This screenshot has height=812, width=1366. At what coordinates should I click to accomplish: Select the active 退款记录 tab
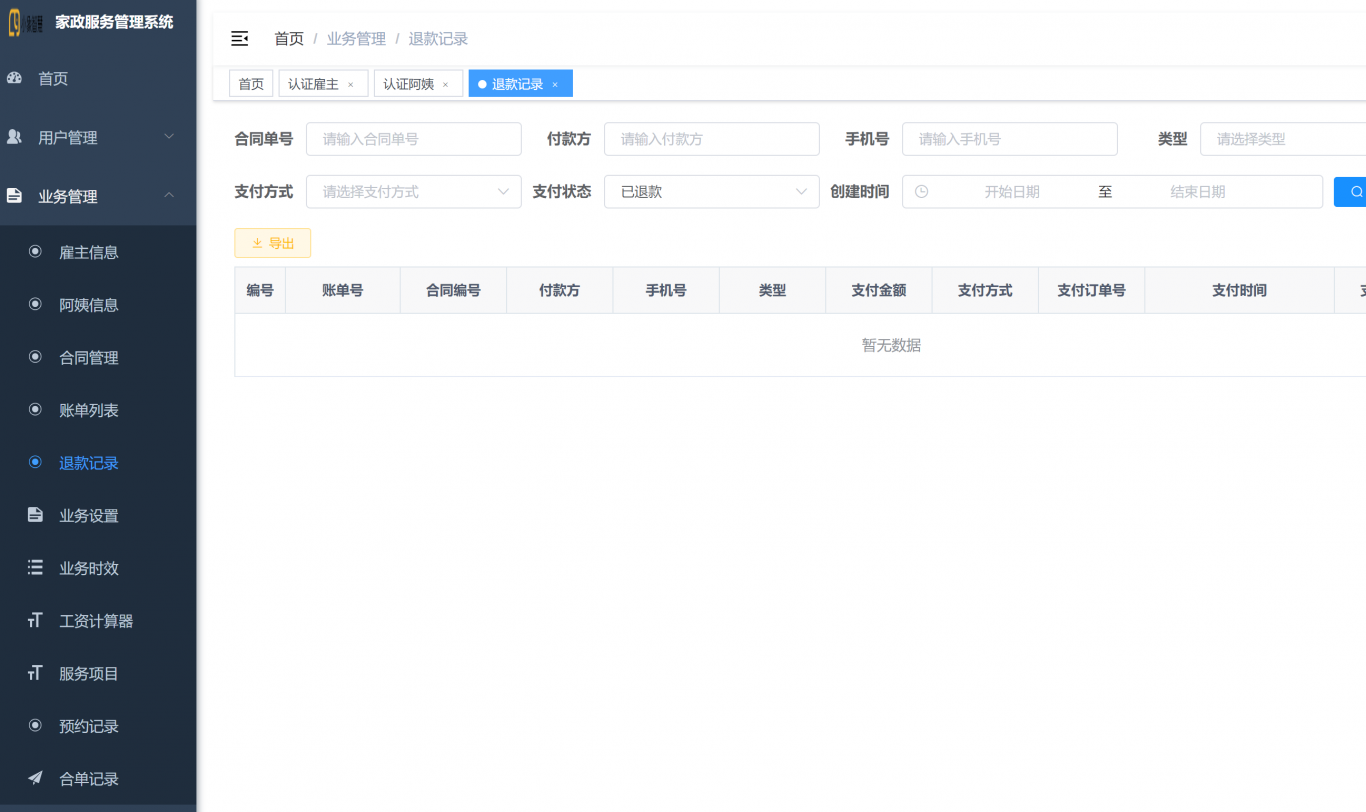pos(520,84)
